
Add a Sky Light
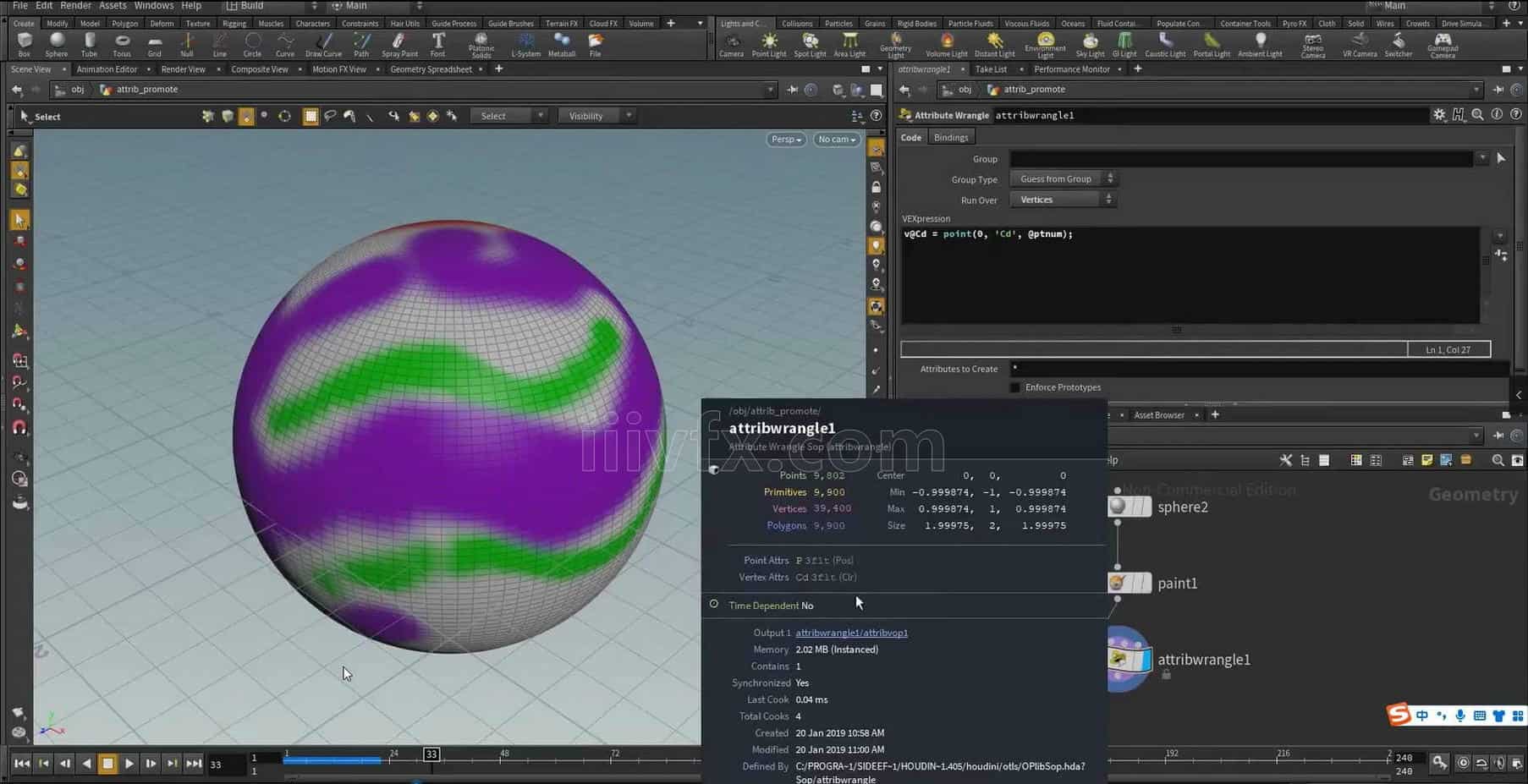tap(1090, 45)
